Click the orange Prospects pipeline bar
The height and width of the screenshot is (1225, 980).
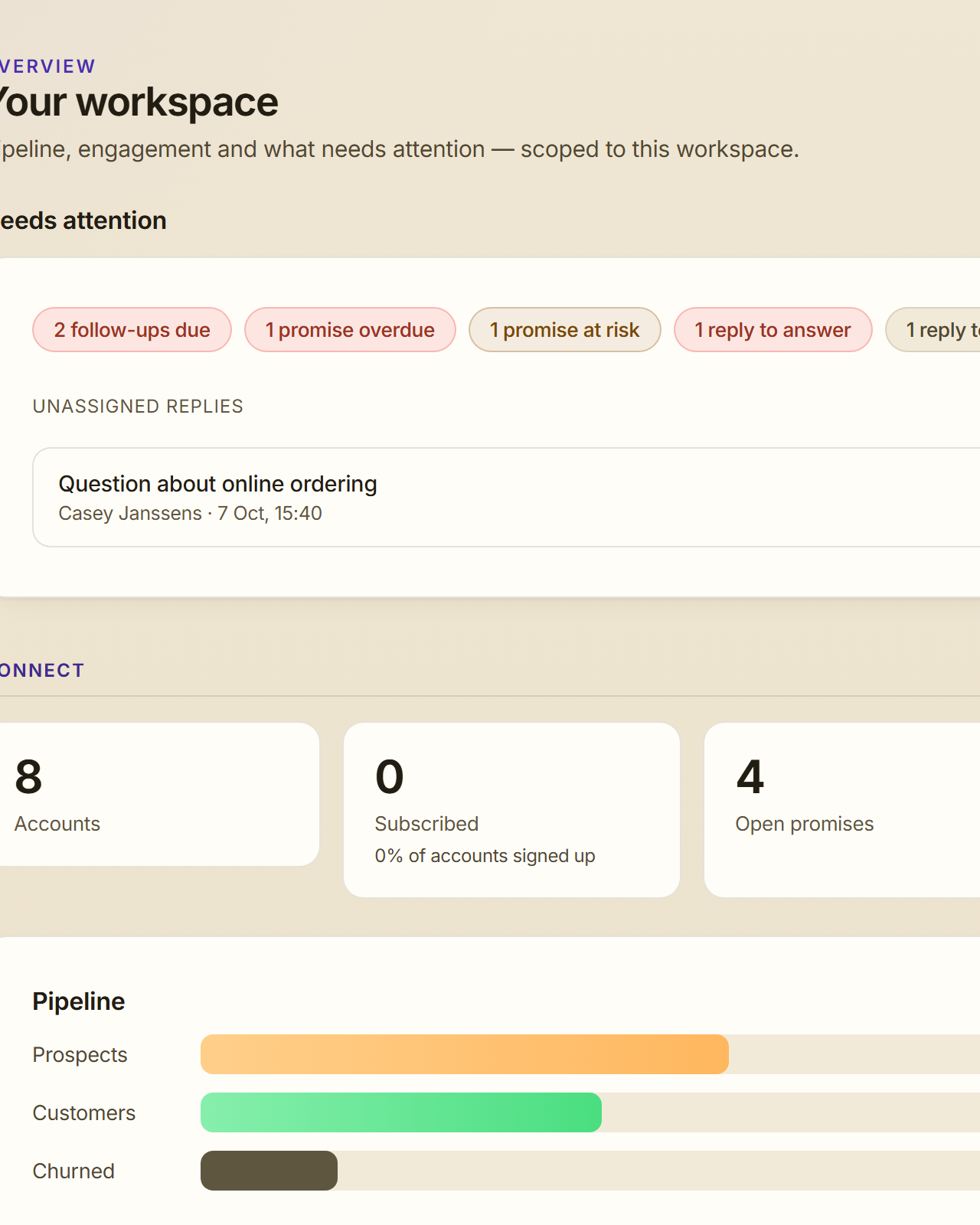coord(465,1054)
